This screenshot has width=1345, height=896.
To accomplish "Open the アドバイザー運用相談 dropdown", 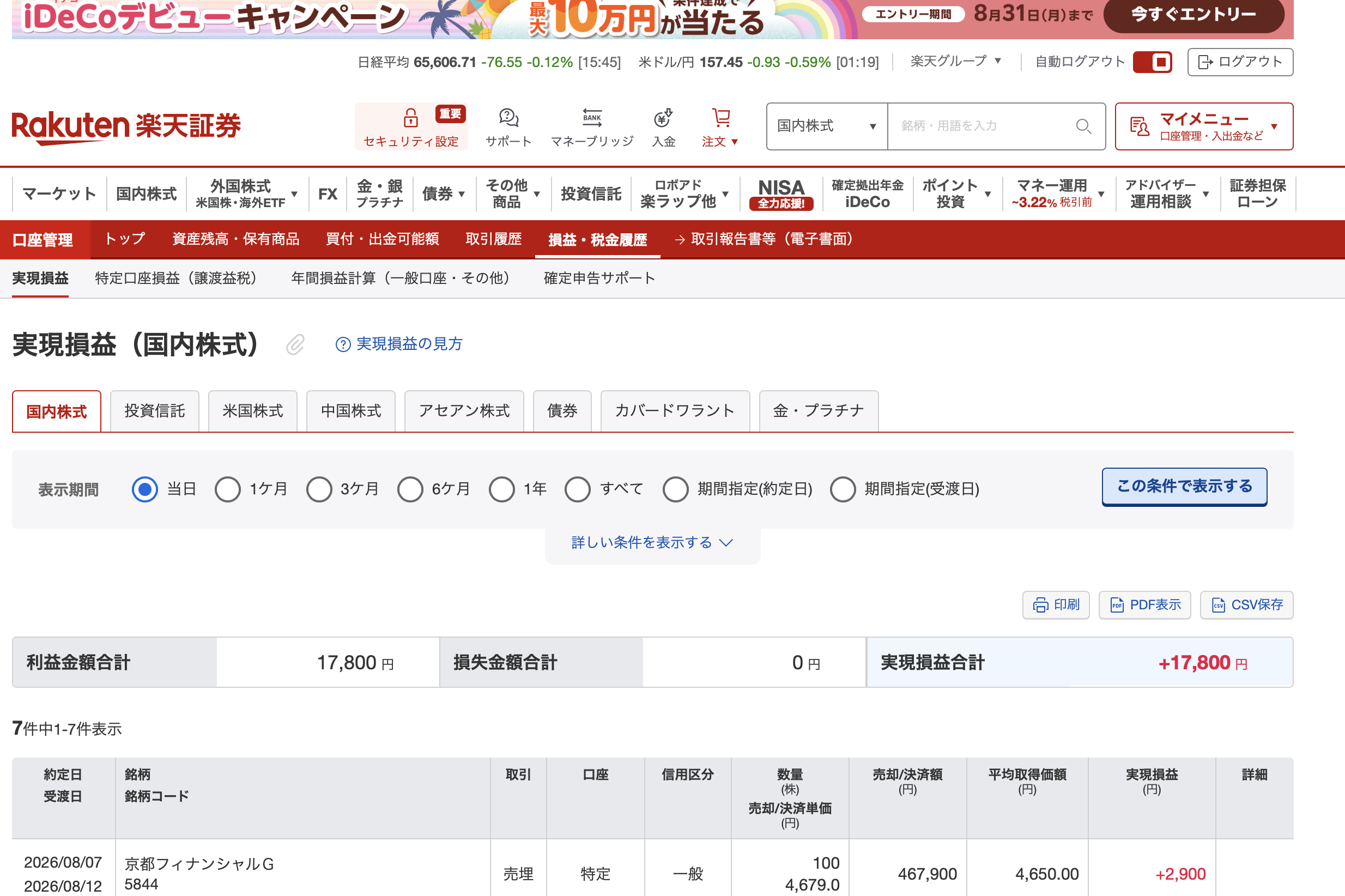I will (x=1167, y=193).
